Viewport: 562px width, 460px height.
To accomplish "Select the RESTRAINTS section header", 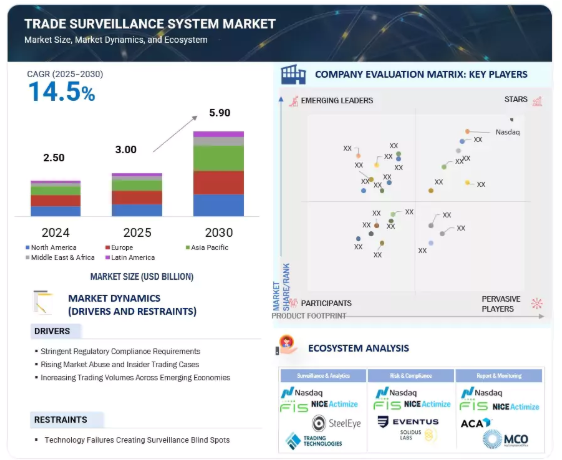I will pyautogui.click(x=67, y=419).
